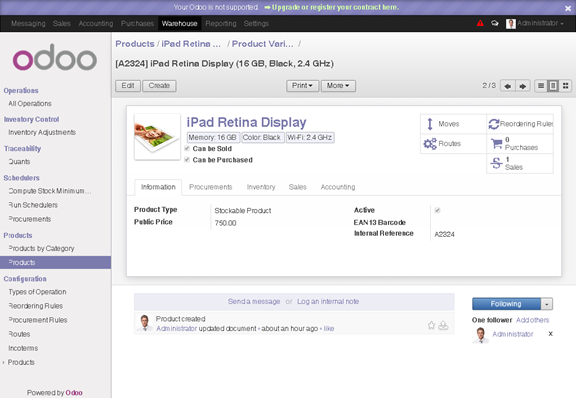Open the More dropdown menu
The height and width of the screenshot is (398, 576).
[x=338, y=86]
